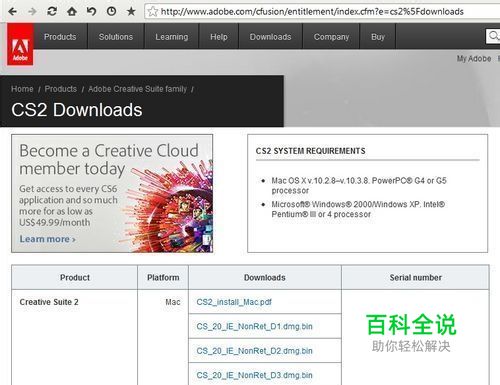Download CS2_install_Mac.pdf

234,302
